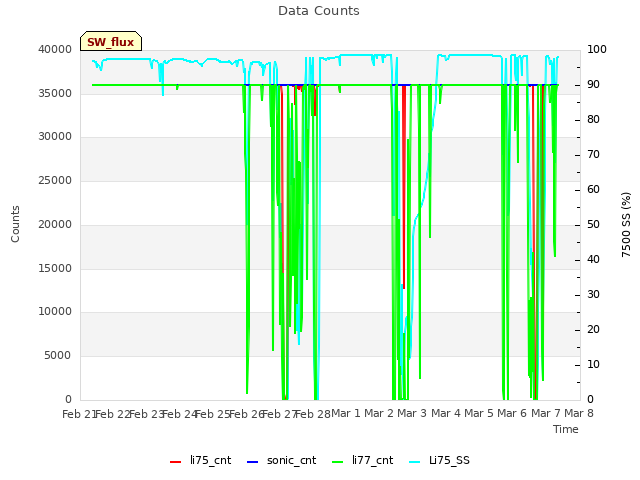Click the Feb 27 date tick label
Image resolution: width=640 pixels, height=480 pixels.
coord(280,414)
